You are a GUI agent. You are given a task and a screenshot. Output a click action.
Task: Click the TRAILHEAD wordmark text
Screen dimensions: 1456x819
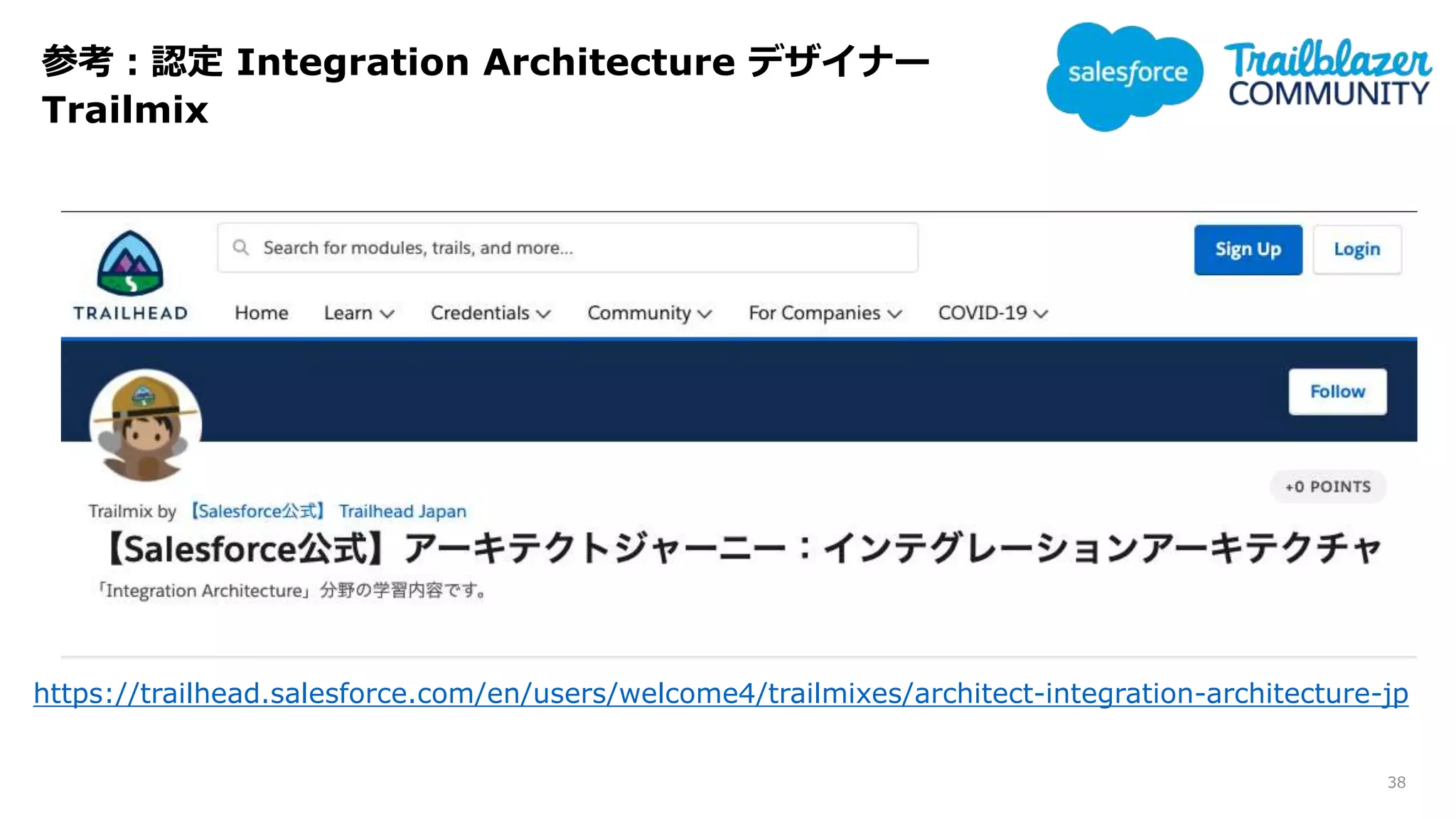tap(131, 314)
